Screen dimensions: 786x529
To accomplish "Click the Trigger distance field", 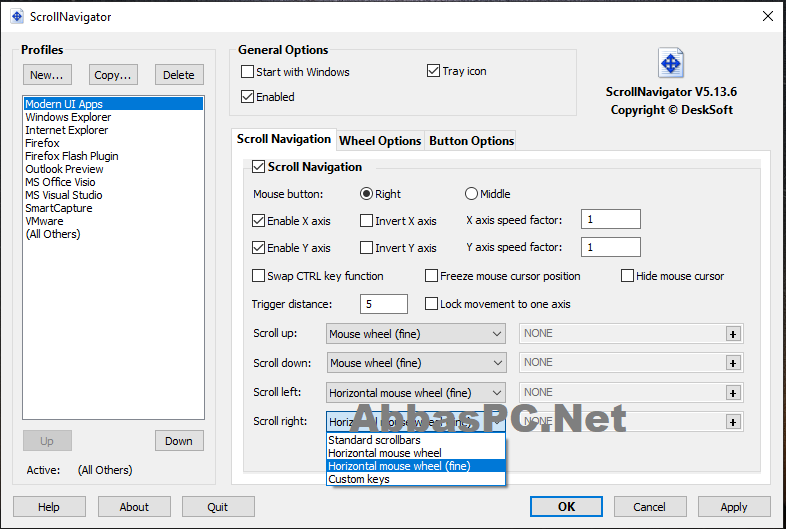I will coord(383,304).
